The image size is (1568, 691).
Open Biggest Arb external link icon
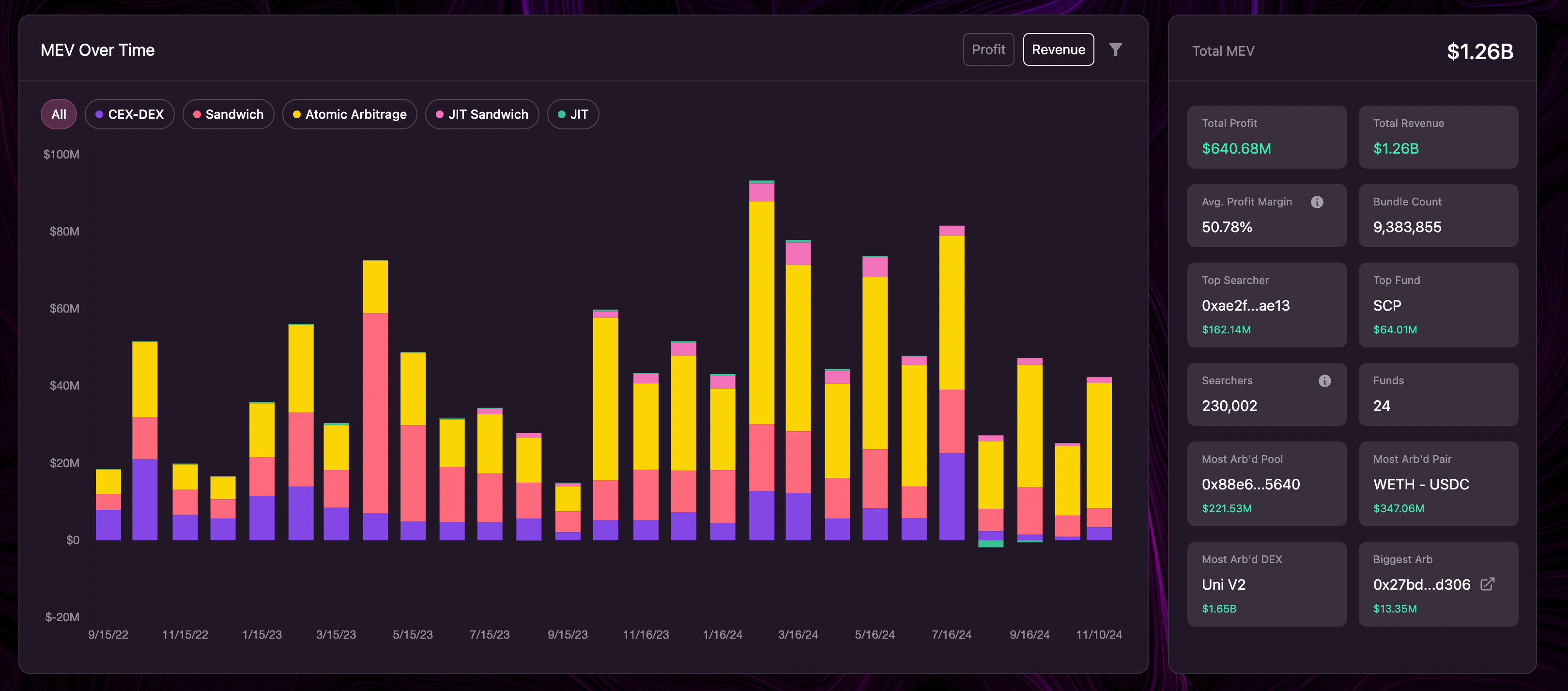tap(1487, 584)
